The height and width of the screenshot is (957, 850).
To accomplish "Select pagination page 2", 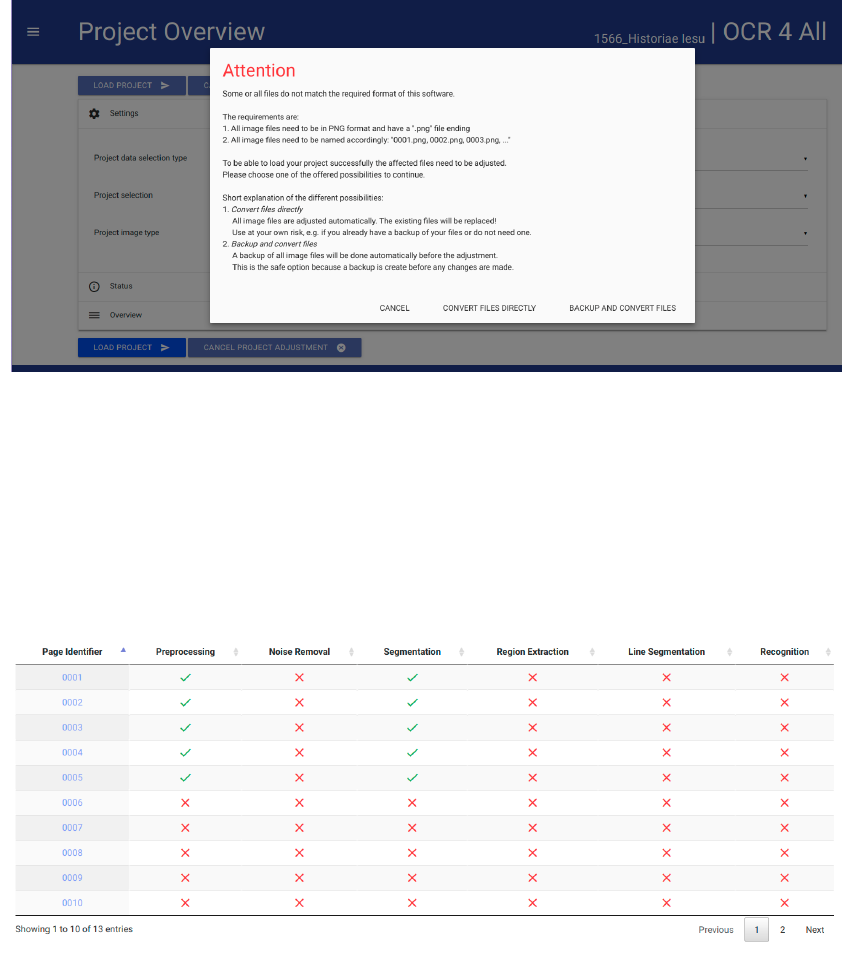I will click(782, 930).
